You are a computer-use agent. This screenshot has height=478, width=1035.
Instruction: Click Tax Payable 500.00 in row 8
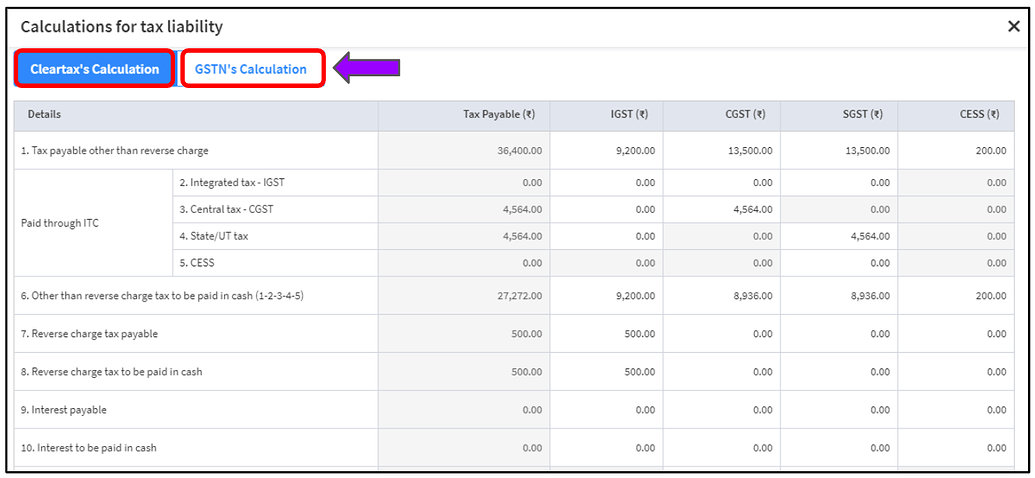click(x=527, y=372)
